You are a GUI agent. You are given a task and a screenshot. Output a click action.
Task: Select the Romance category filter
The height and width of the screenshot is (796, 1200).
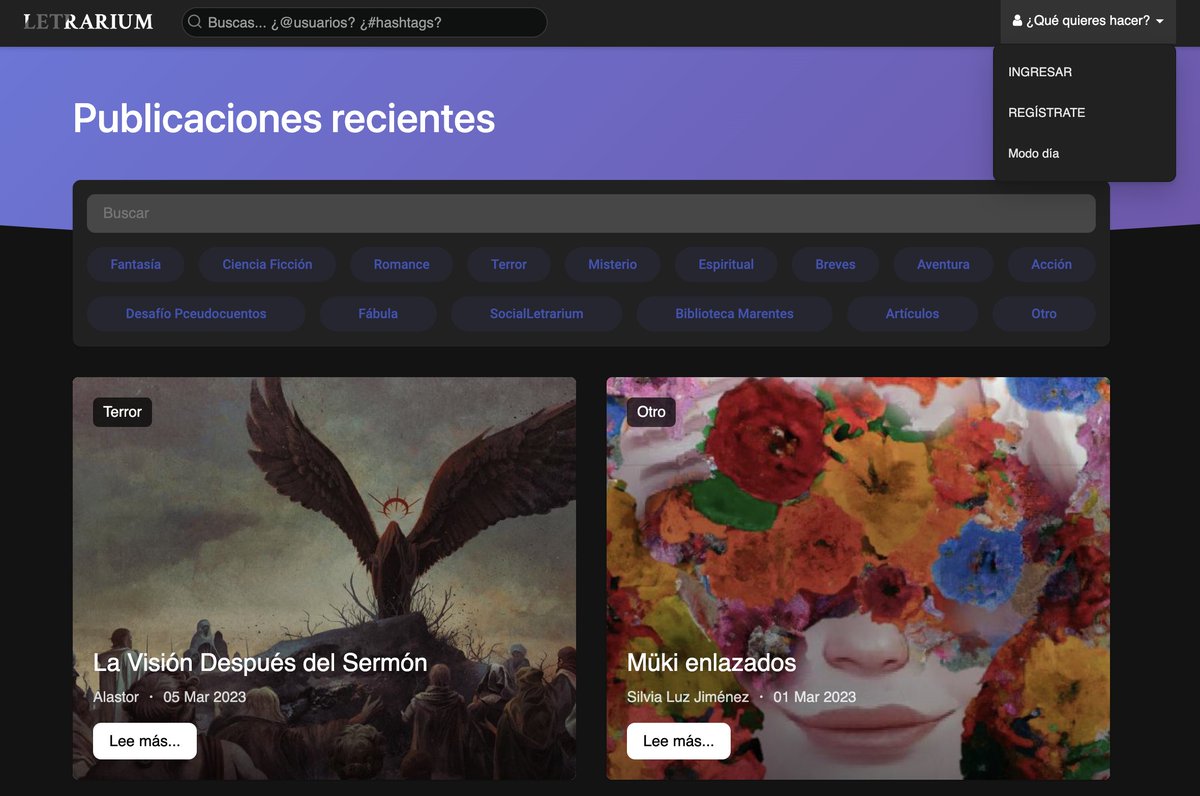pyautogui.click(x=400, y=264)
